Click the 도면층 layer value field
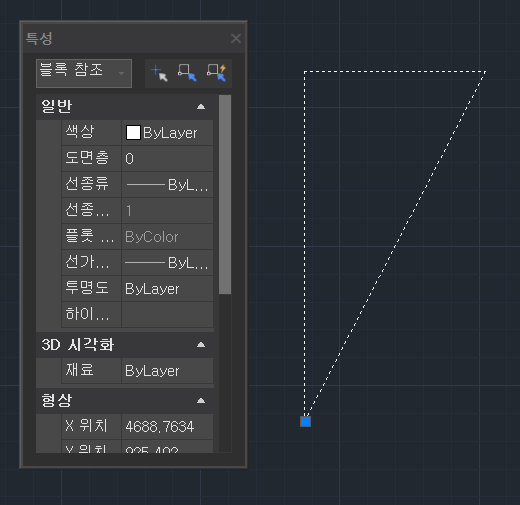Image resolution: width=520 pixels, height=505 pixels. [167, 159]
